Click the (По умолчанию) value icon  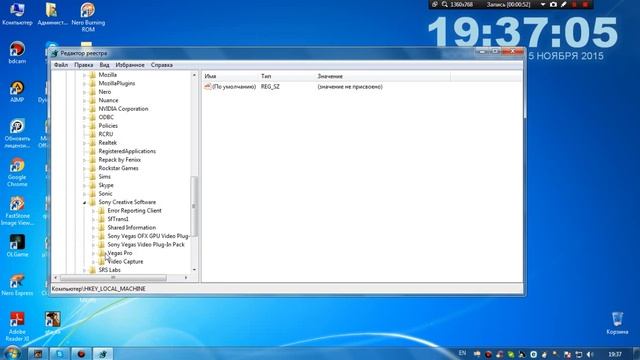coord(208,87)
